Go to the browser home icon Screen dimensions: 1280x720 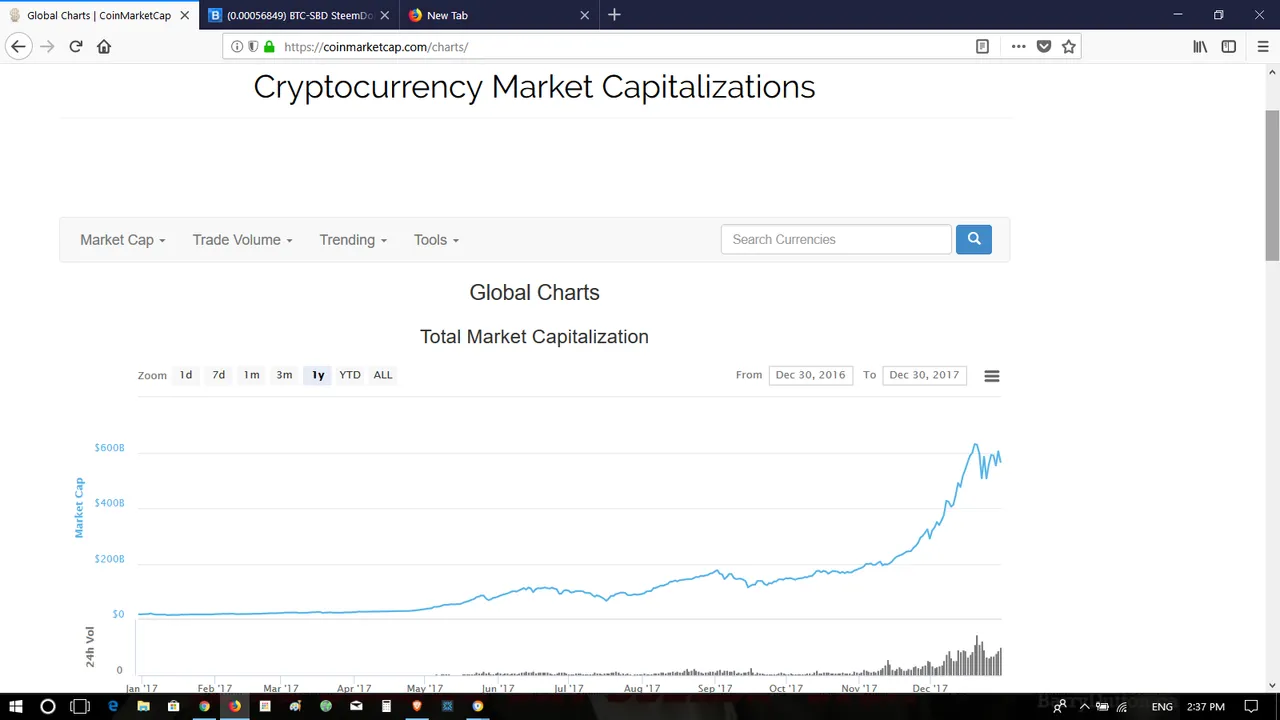pos(104,46)
